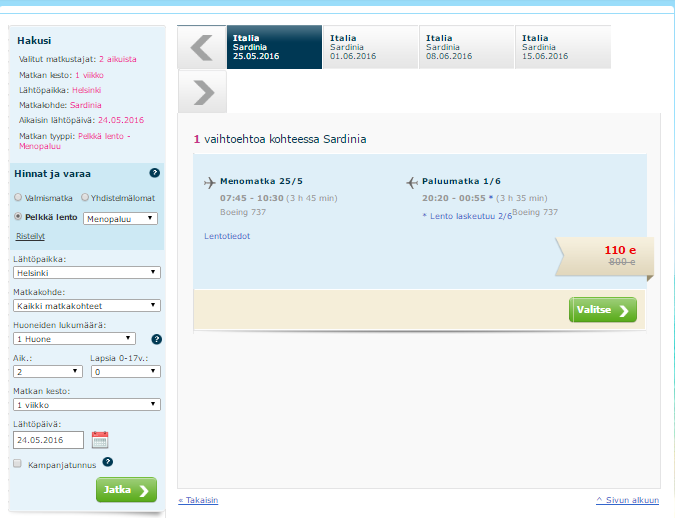Switch to Sardinia 15.06.2016 date tab
The height and width of the screenshot is (518, 675).
(x=562, y=47)
